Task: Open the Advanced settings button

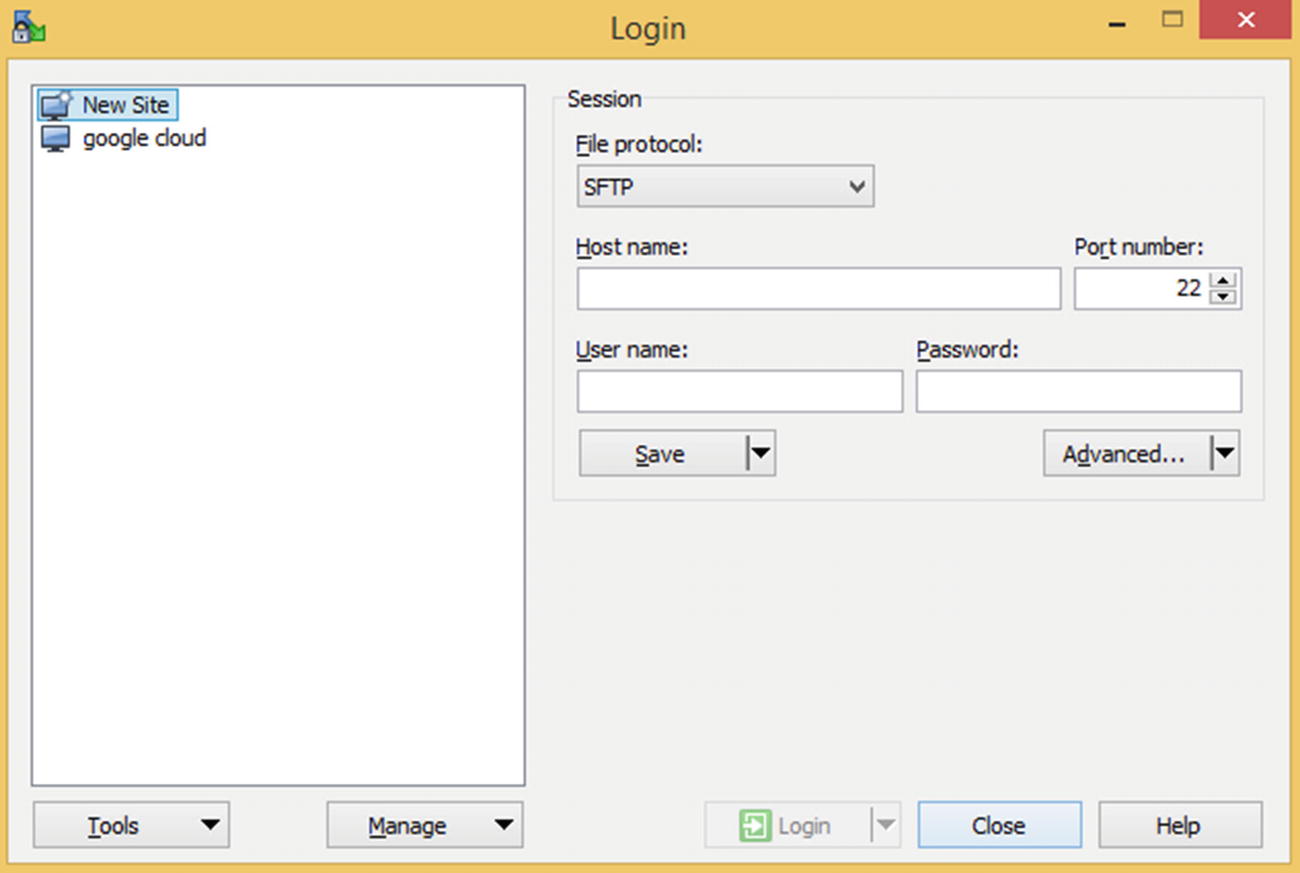Action: coord(1127,453)
